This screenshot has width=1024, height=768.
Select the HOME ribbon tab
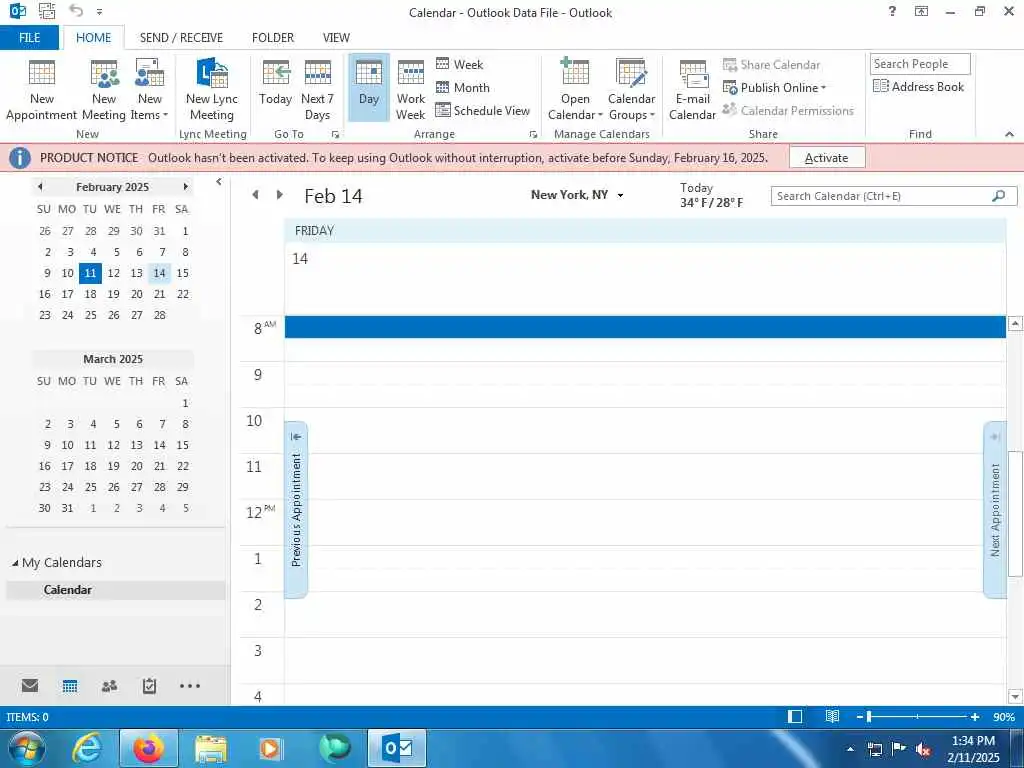click(x=93, y=38)
